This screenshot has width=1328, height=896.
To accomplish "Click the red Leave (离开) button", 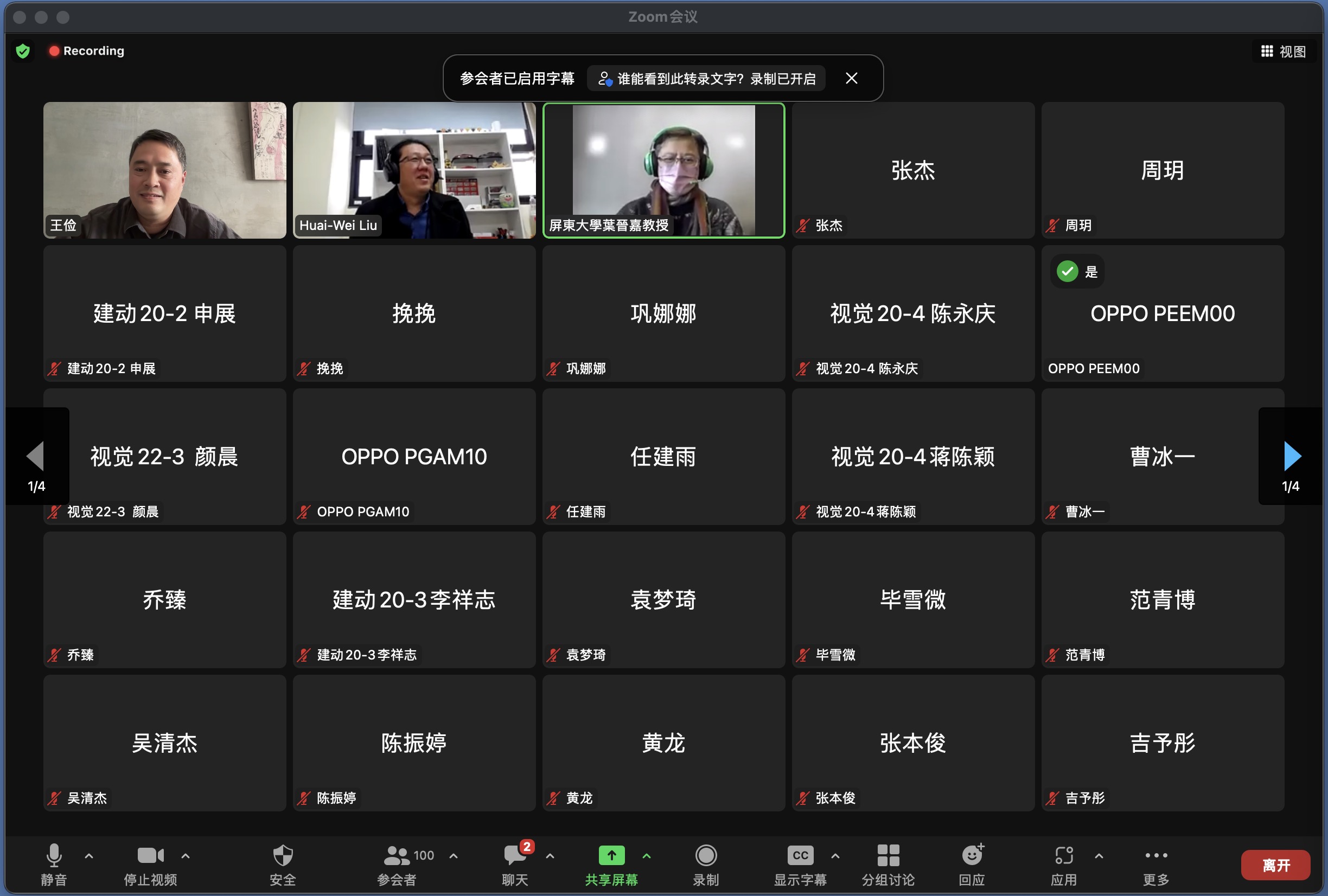I will (x=1275, y=865).
